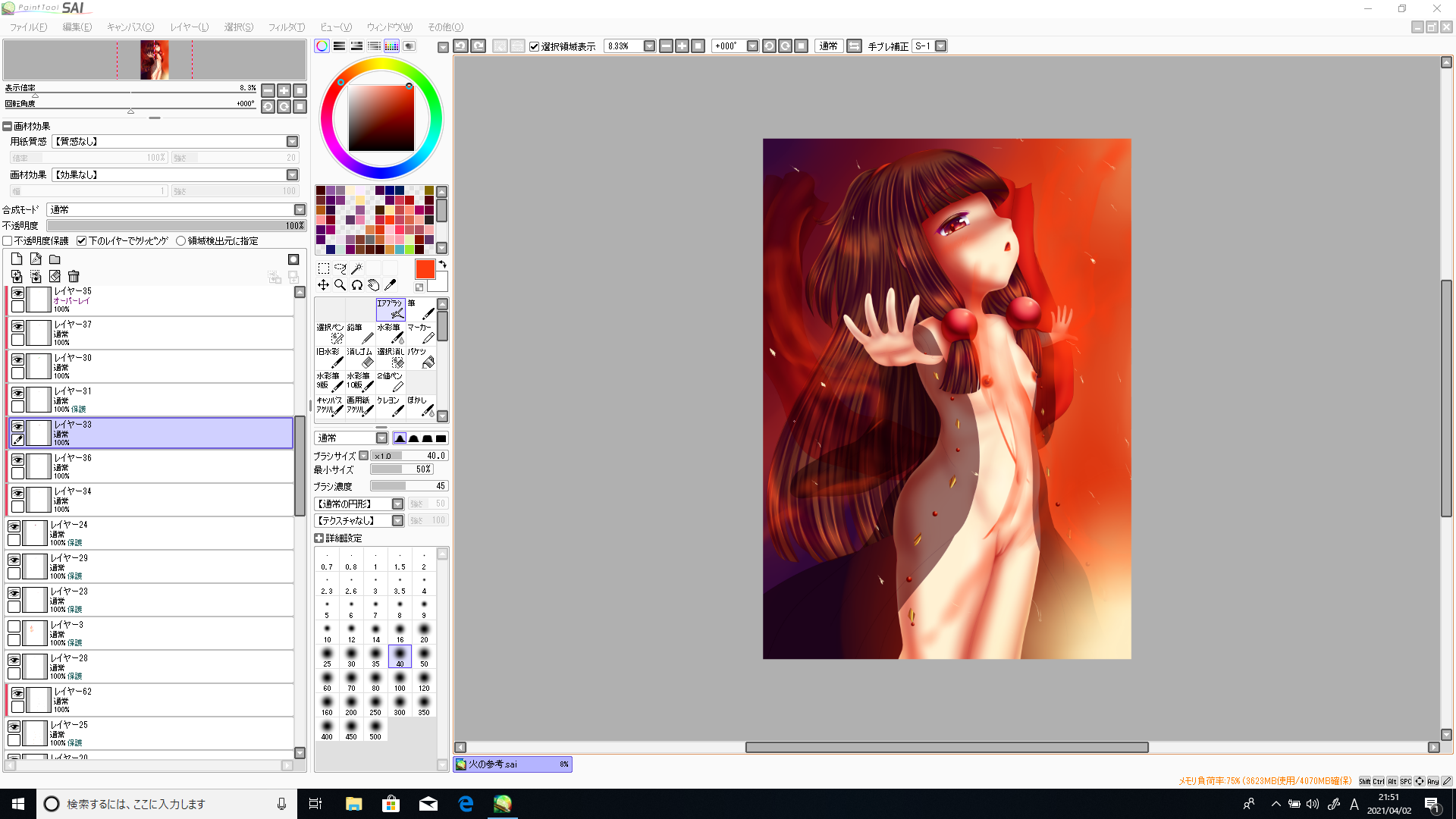Open レイヤー(L) menu
Viewport: 1456px width, 819px height.
click(x=189, y=27)
